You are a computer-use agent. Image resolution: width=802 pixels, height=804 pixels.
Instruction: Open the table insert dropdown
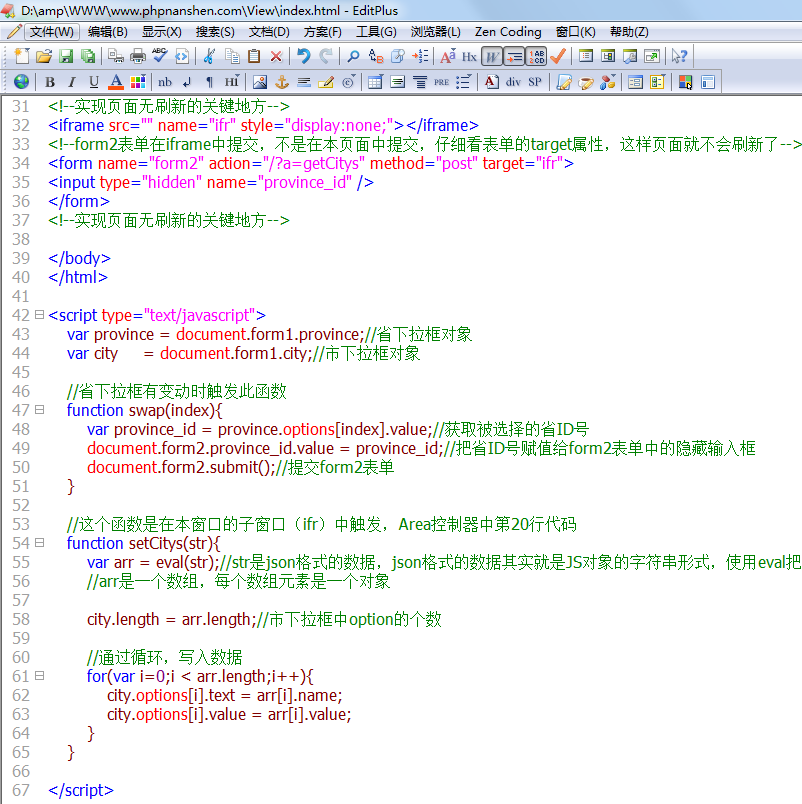coord(375,82)
